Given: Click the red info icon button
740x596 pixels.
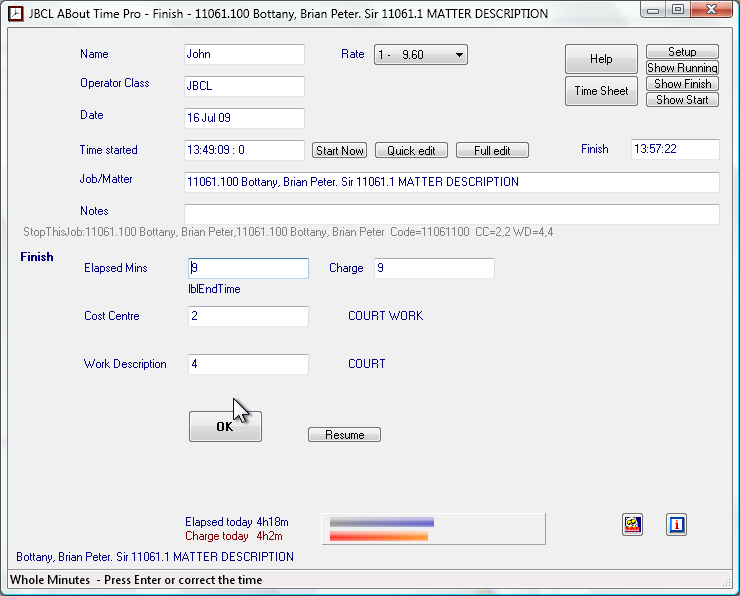Looking at the screenshot, I should point(677,525).
